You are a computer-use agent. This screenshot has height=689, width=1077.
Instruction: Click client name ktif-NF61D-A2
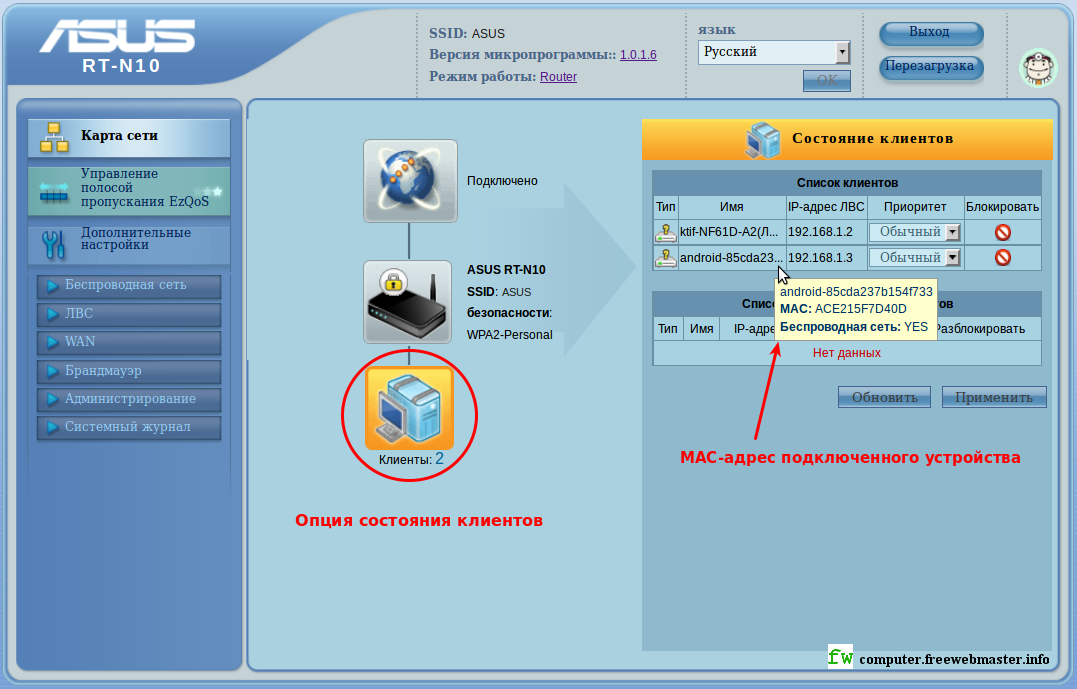click(x=729, y=232)
